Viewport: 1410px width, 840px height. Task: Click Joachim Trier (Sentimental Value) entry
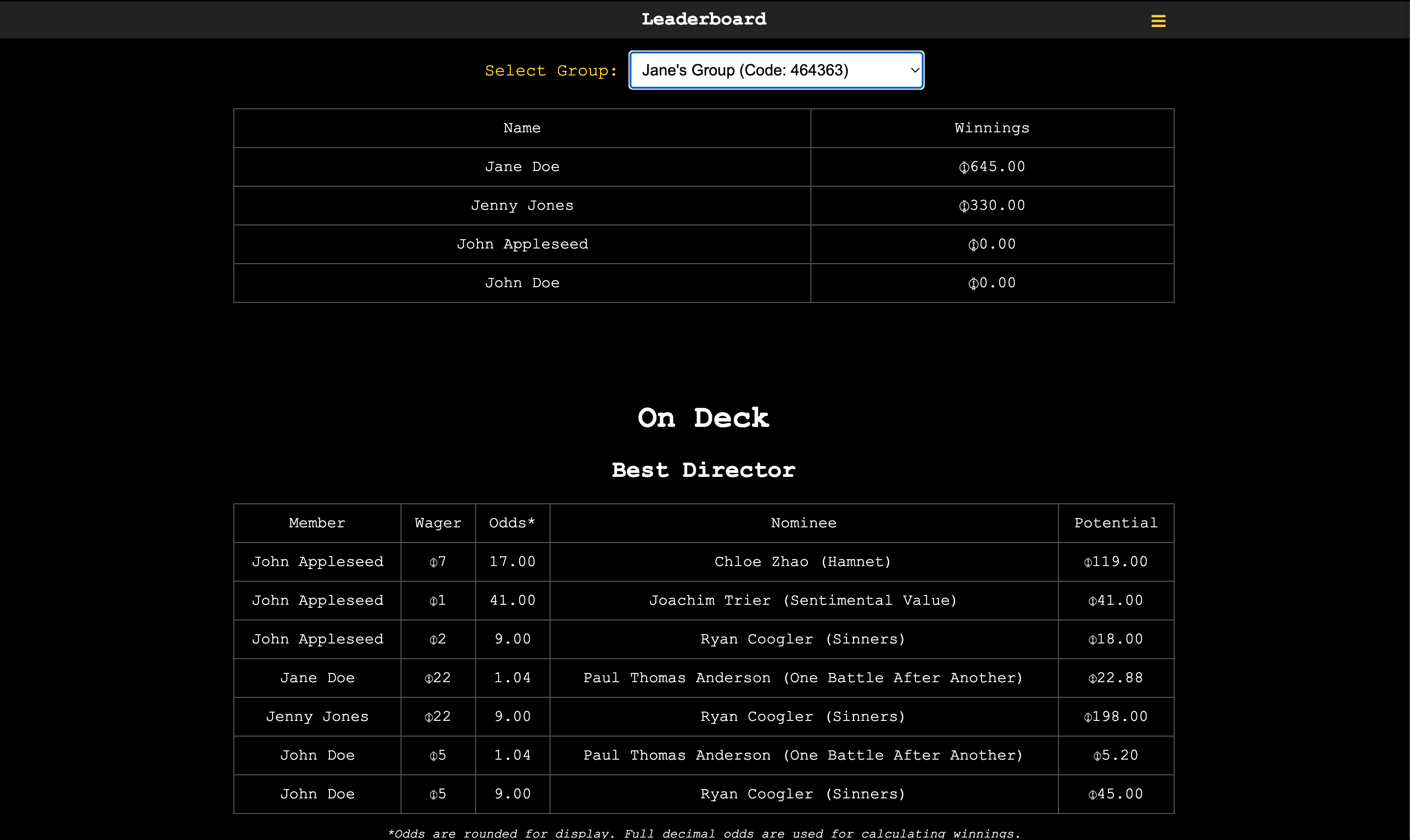[x=803, y=600]
